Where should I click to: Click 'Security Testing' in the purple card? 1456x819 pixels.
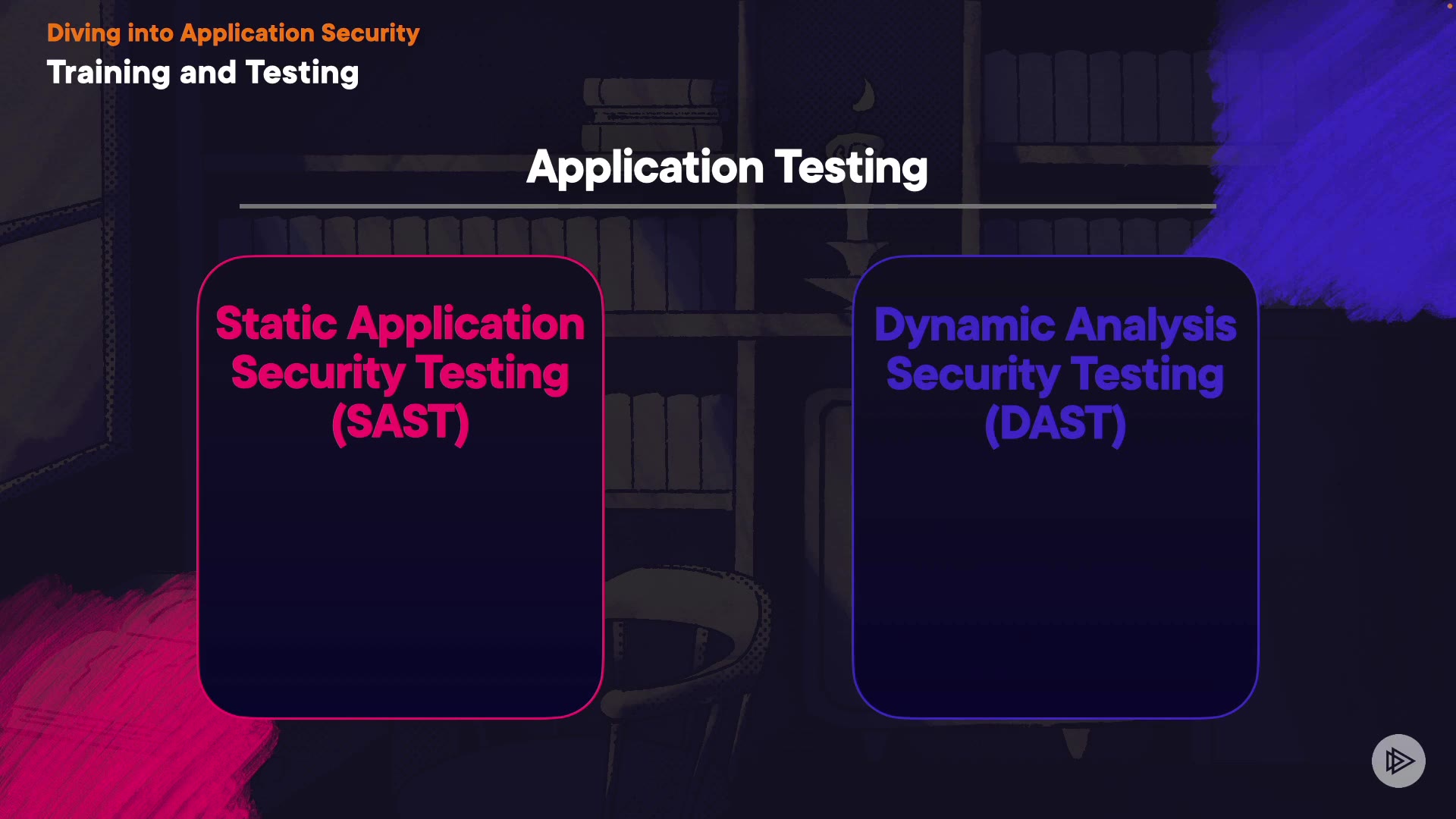point(1055,375)
